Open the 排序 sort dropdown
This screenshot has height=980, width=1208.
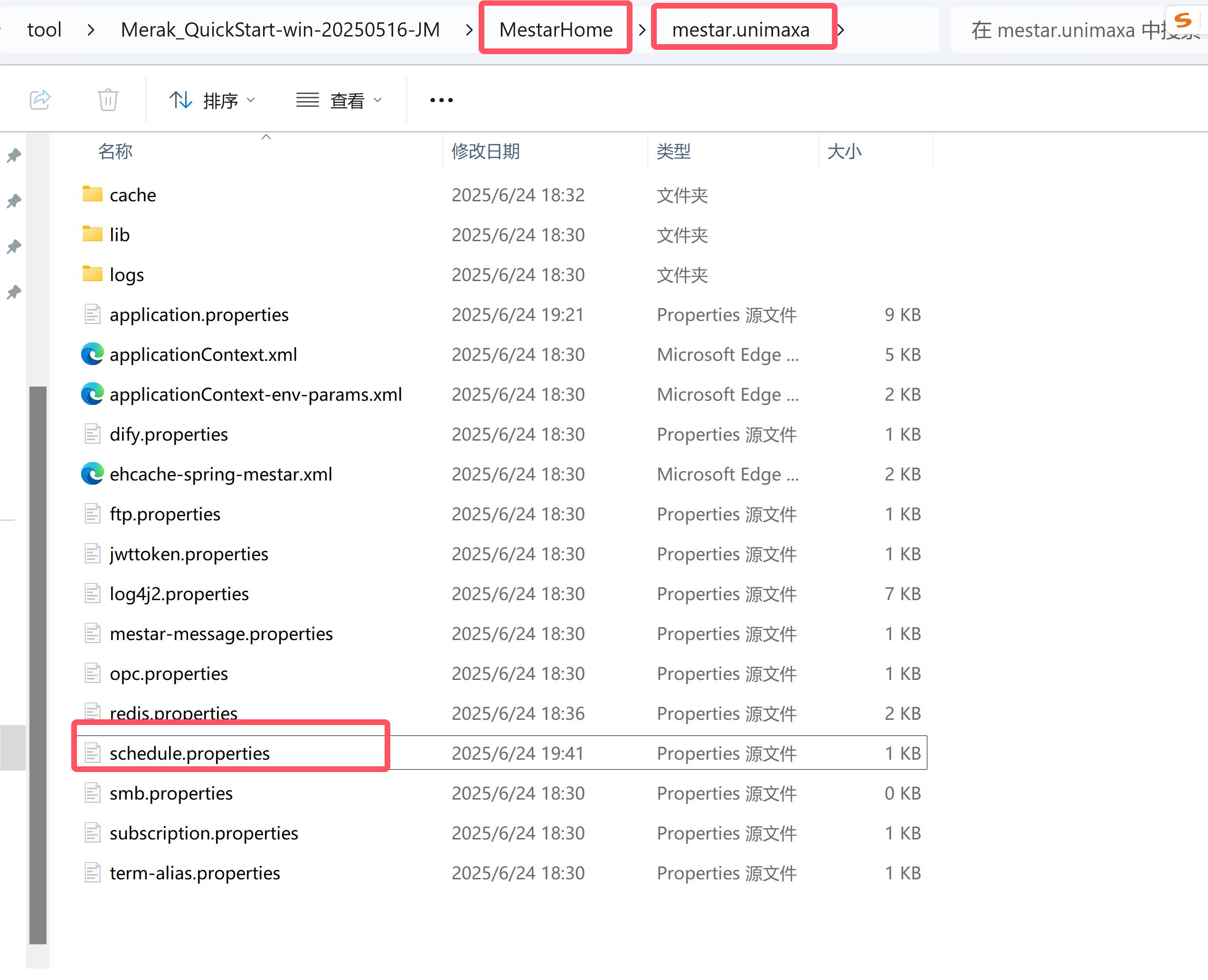(x=212, y=100)
